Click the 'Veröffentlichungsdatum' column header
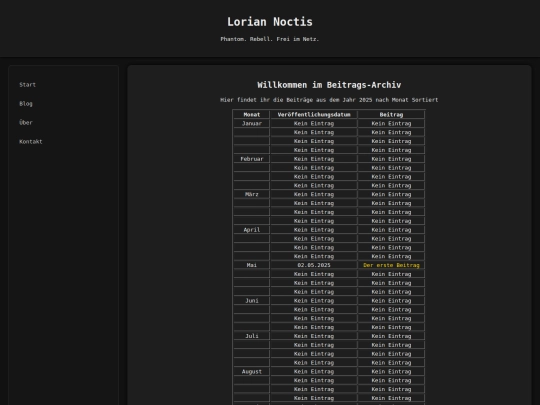540x405 pixels. coord(314,115)
